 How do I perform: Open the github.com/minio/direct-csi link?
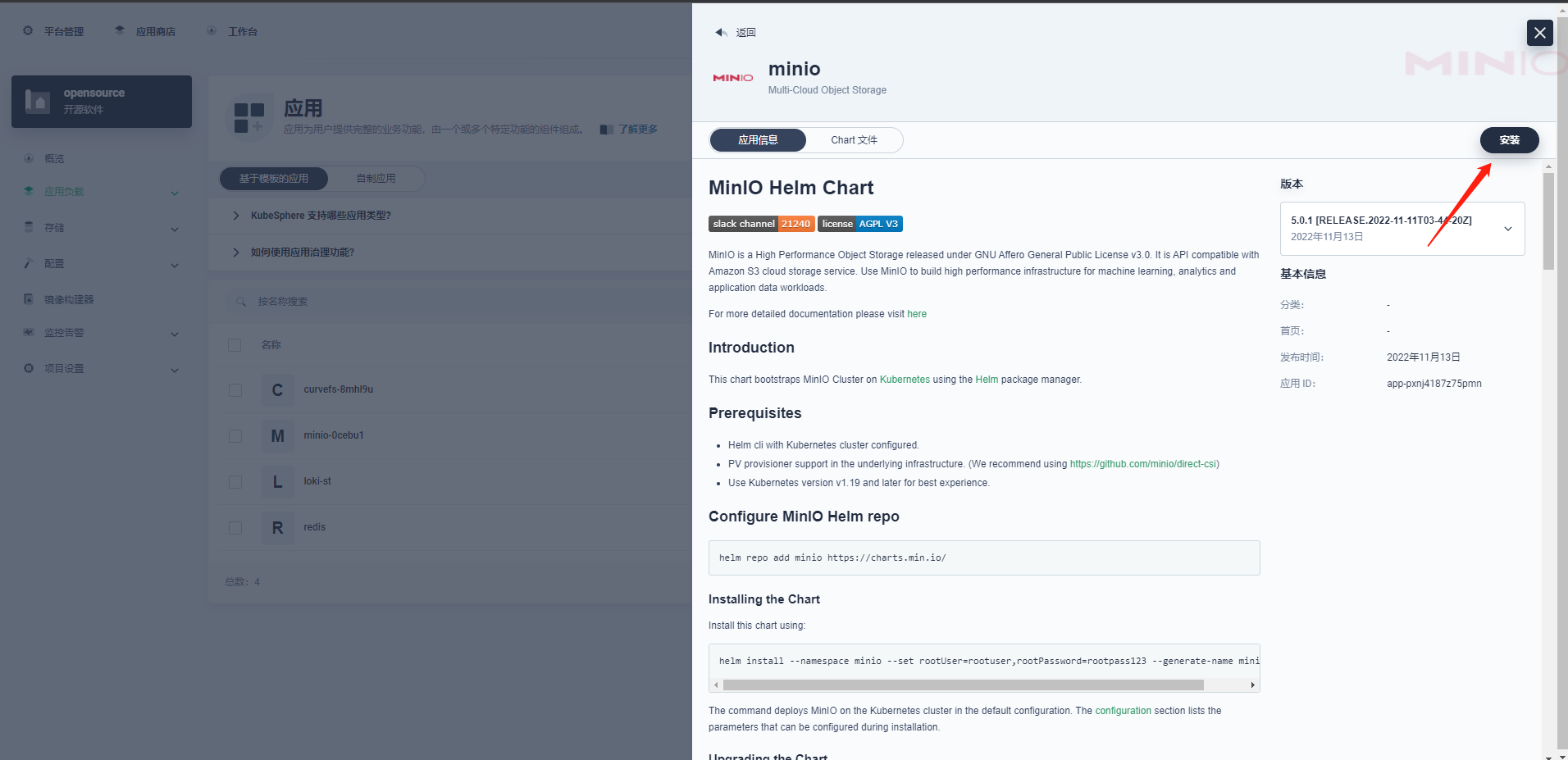click(1142, 464)
